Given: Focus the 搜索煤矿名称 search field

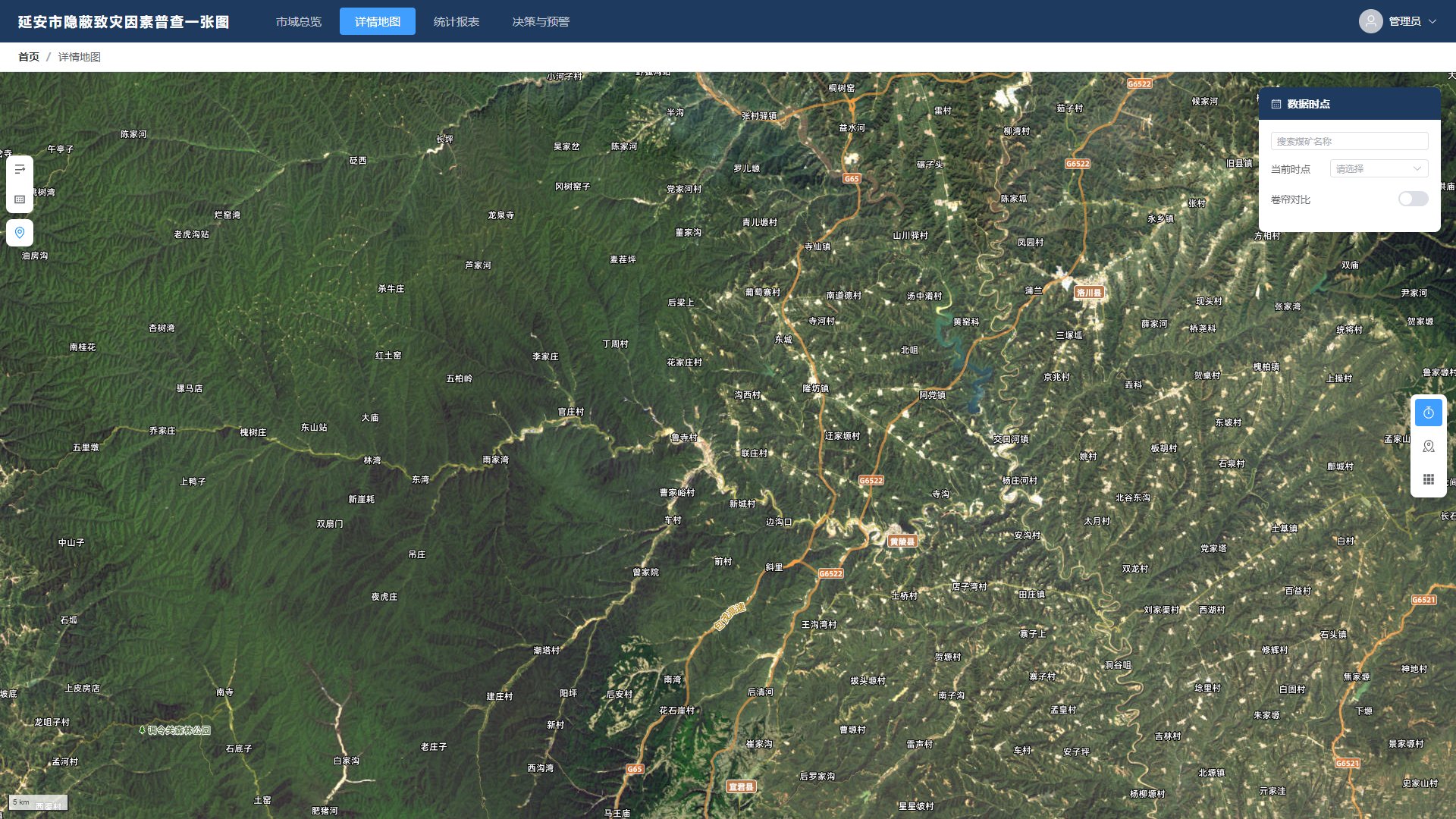Looking at the screenshot, I should coord(1349,141).
